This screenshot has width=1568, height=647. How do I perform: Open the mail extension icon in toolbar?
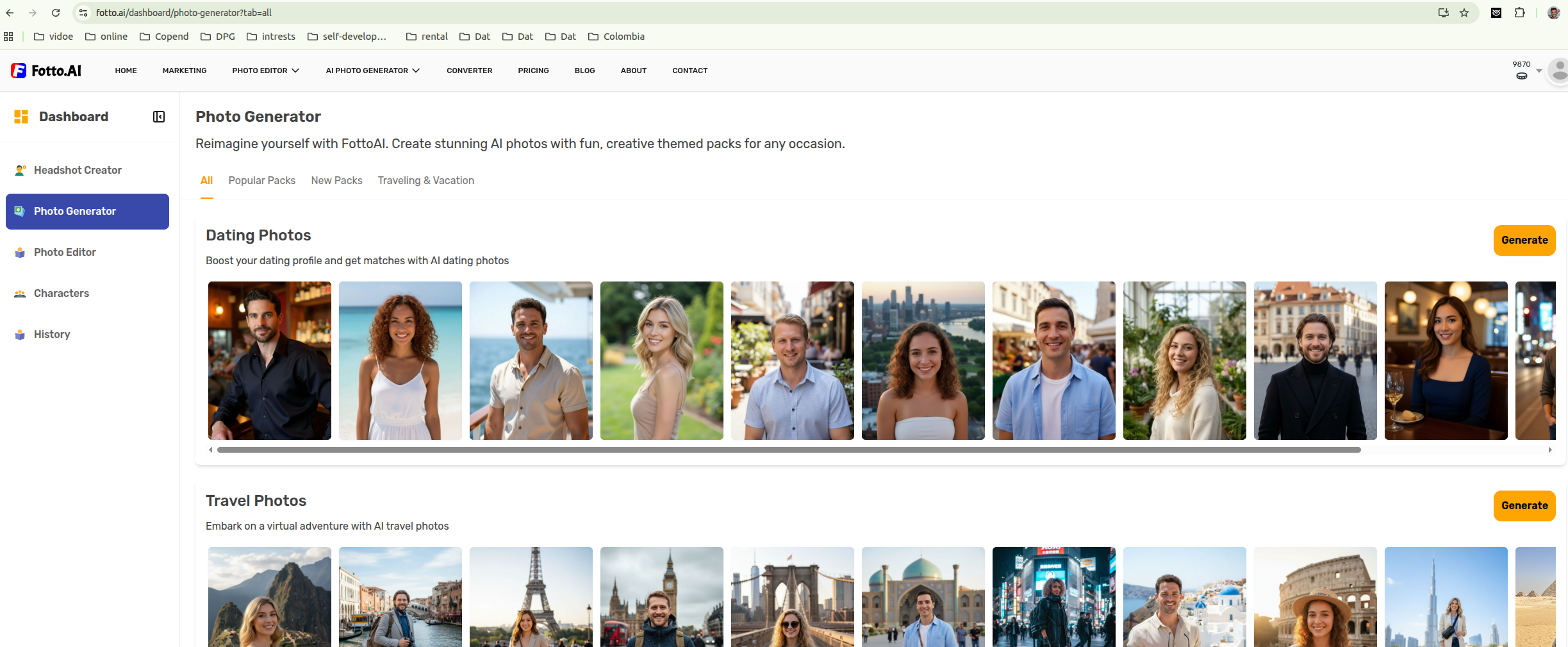[1496, 13]
